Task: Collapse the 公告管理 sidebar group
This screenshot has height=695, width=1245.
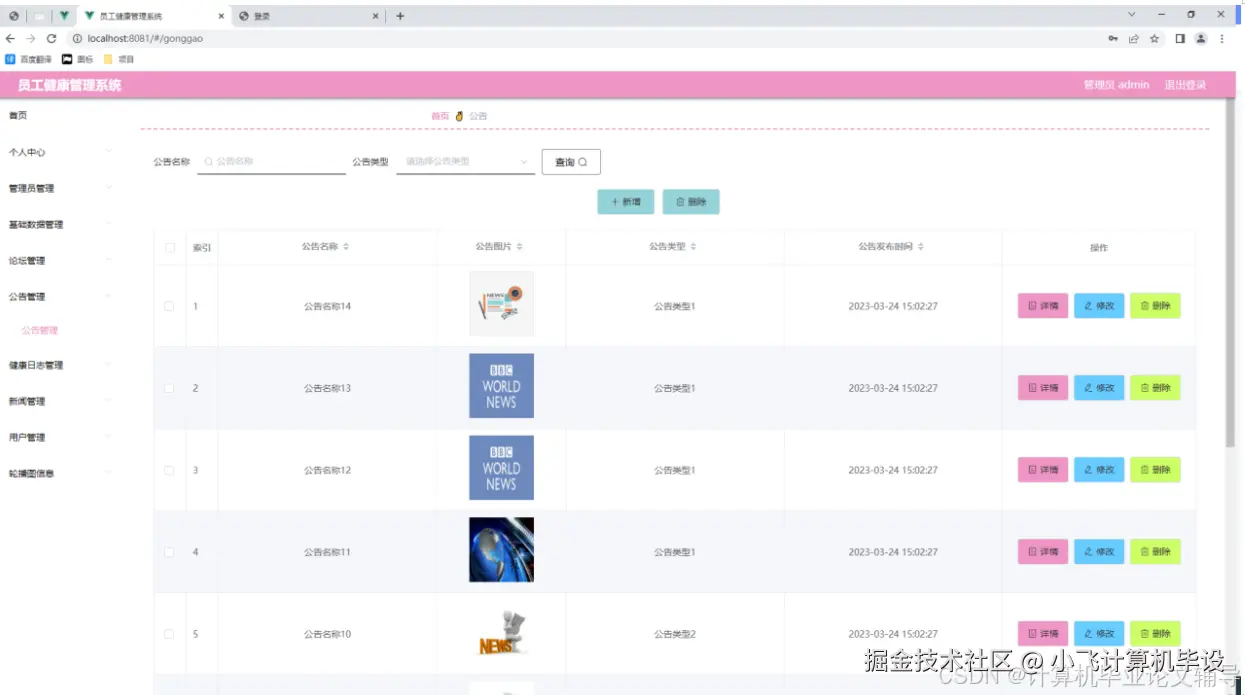Action: pos(60,296)
